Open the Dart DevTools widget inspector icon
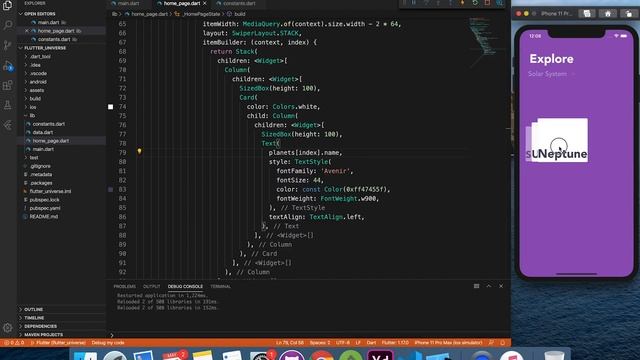 pyautogui.click(x=500, y=3)
